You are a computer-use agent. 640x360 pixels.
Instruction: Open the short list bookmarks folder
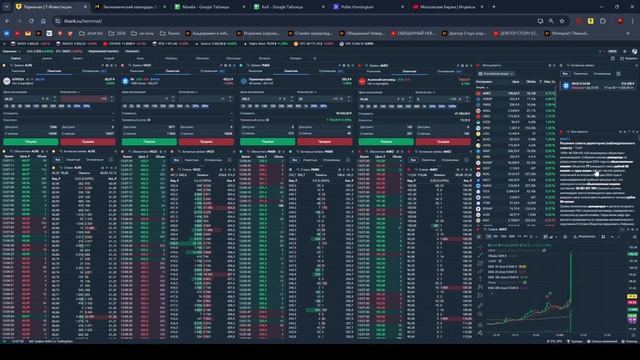tap(91, 33)
